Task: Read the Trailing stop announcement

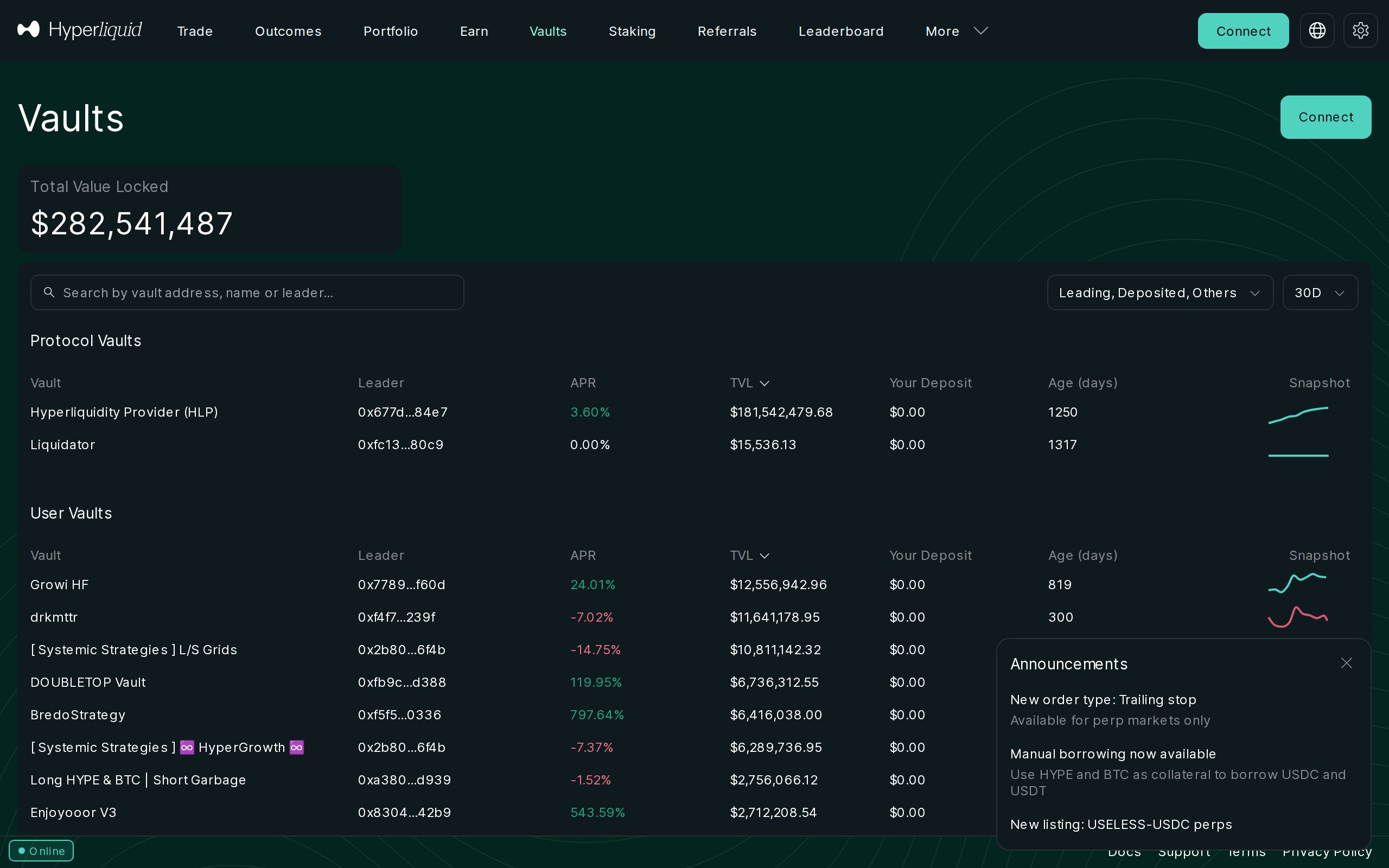Action: (x=1103, y=700)
